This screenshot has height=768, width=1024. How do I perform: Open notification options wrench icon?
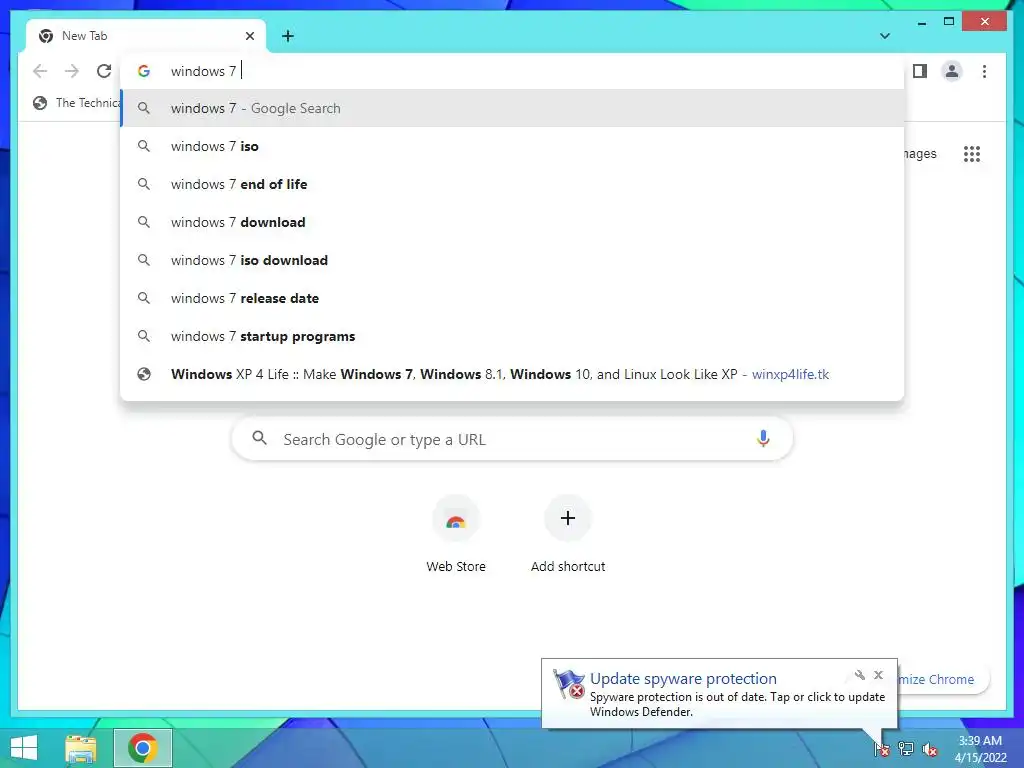pyautogui.click(x=859, y=675)
